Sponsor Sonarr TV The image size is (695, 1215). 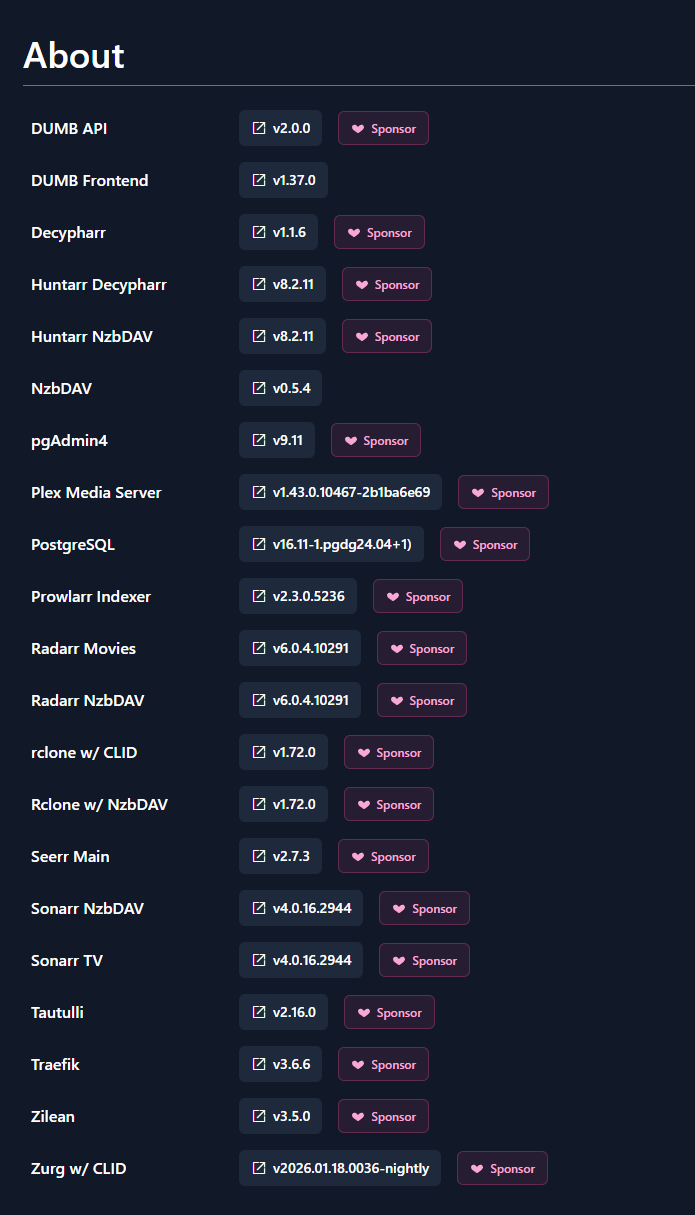click(424, 961)
